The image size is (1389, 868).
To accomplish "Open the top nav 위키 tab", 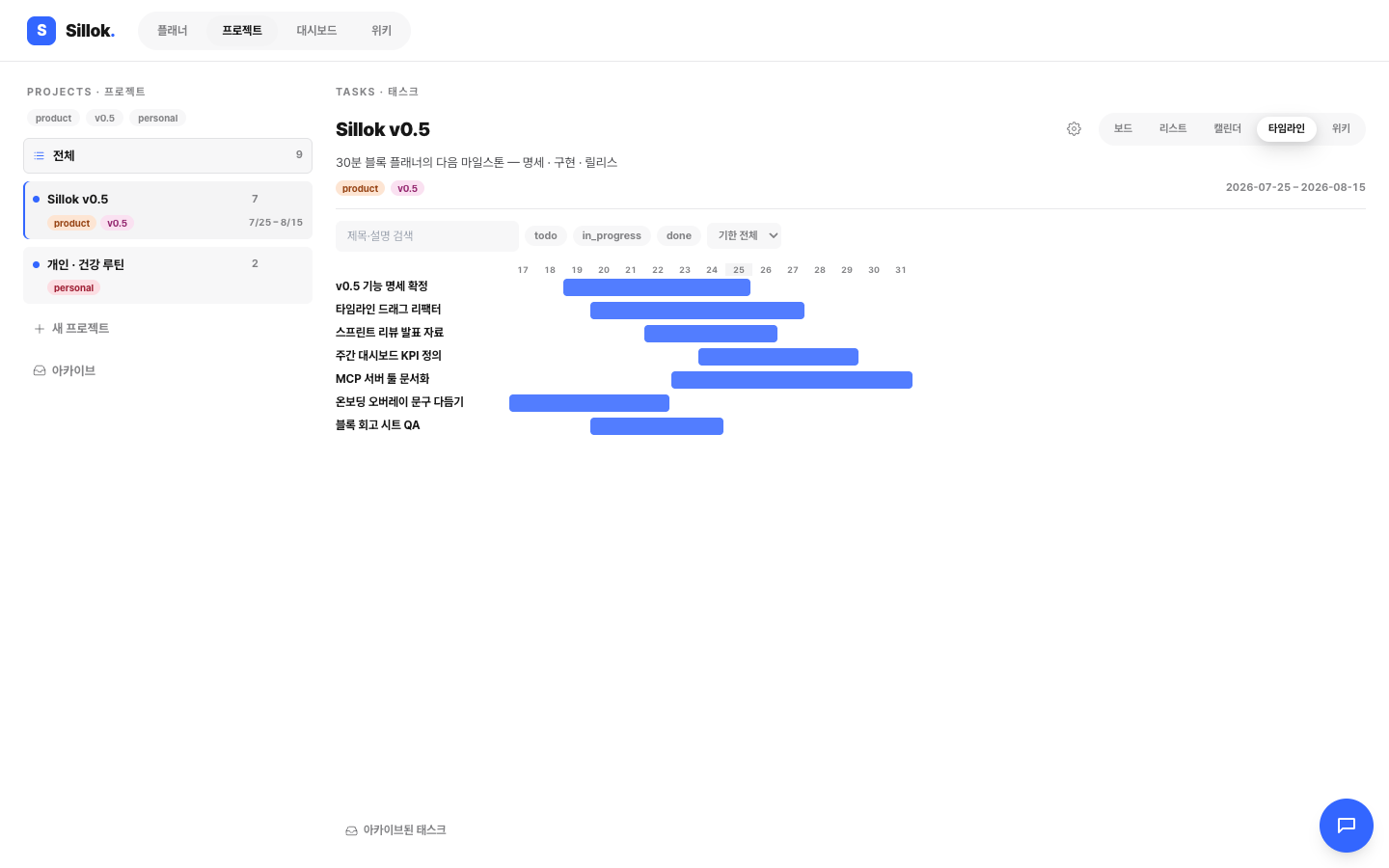I will pos(382,31).
